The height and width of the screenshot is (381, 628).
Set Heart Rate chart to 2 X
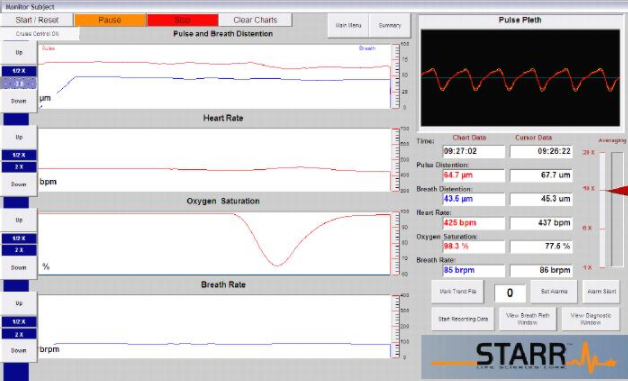[x=19, y=167]
